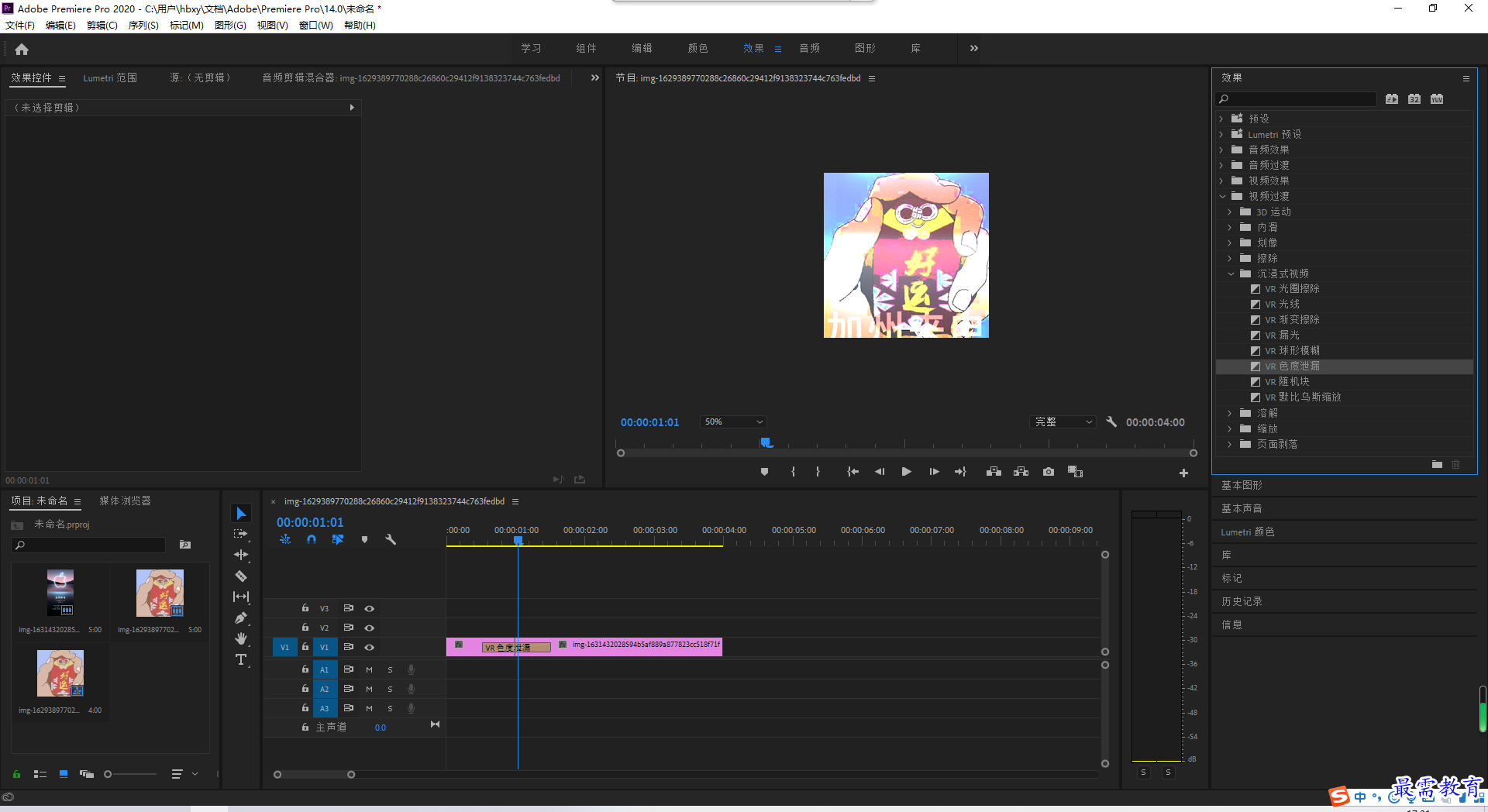
Task: Toggle V3 track output eye
Action: pos(370,608)
